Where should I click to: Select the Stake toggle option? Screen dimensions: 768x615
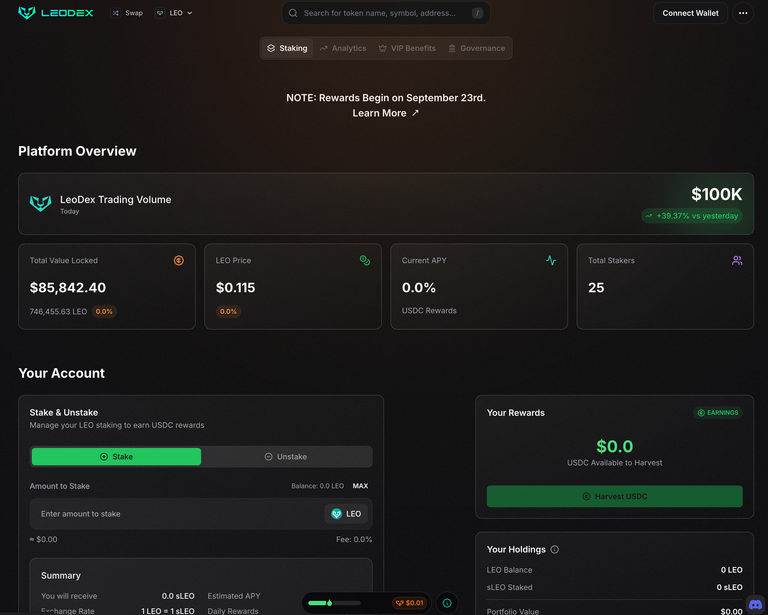pyautogui.click(x=117, y=456)
